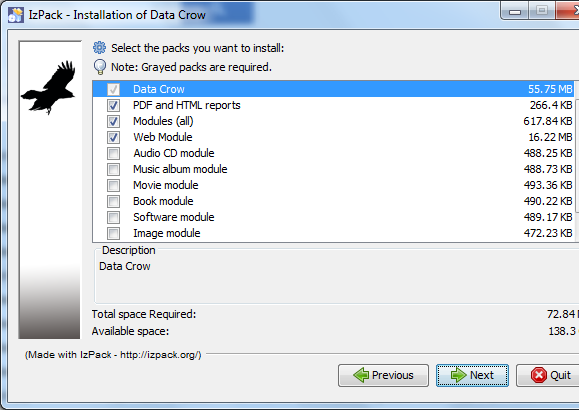Minimize the installer window
The height and width of the screenshot is (410, 579).
point(515,11)
